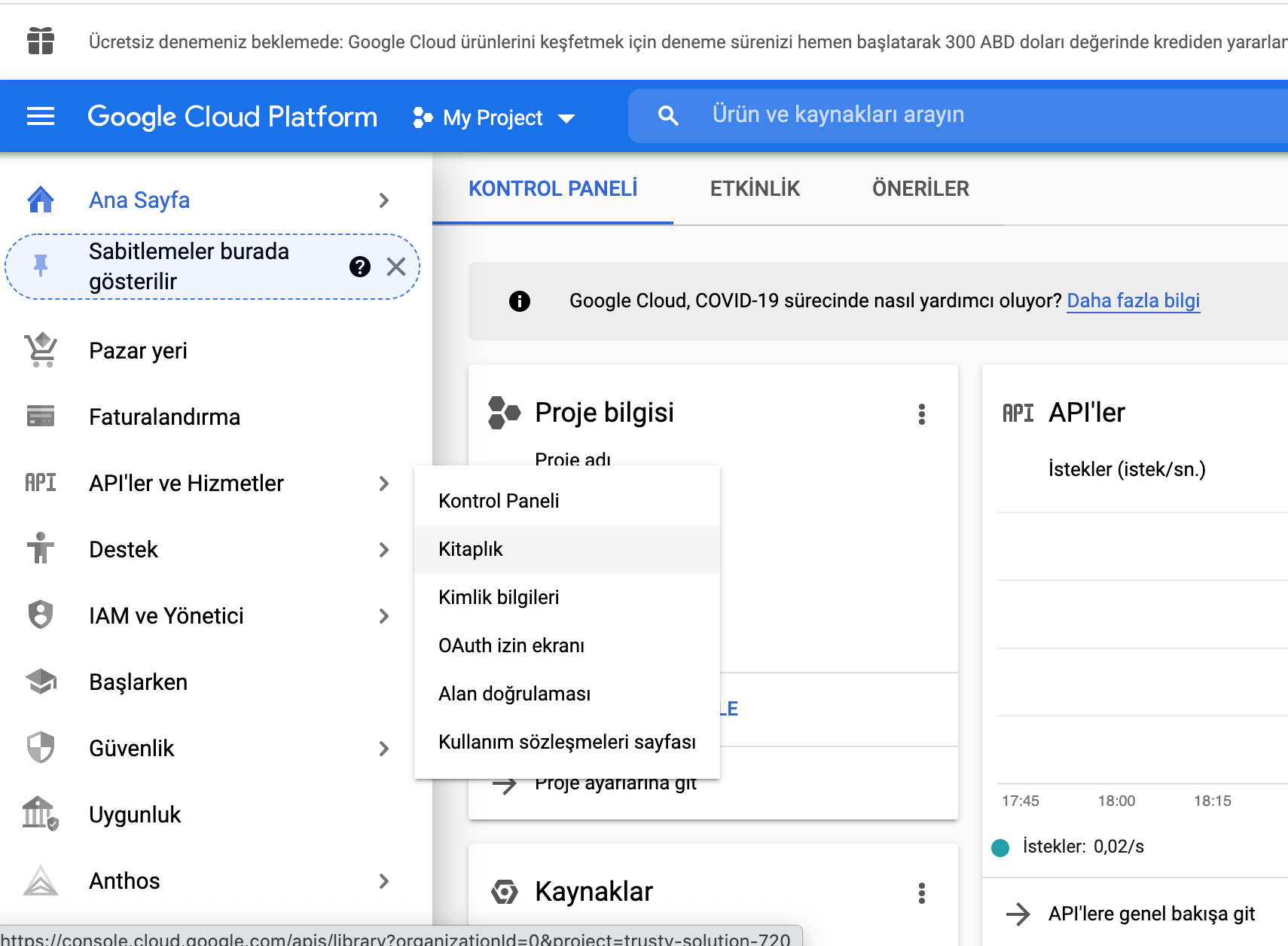Screen dimensions: 1288x946
Task: Open help for pinned items
Action: coord(360,267)
